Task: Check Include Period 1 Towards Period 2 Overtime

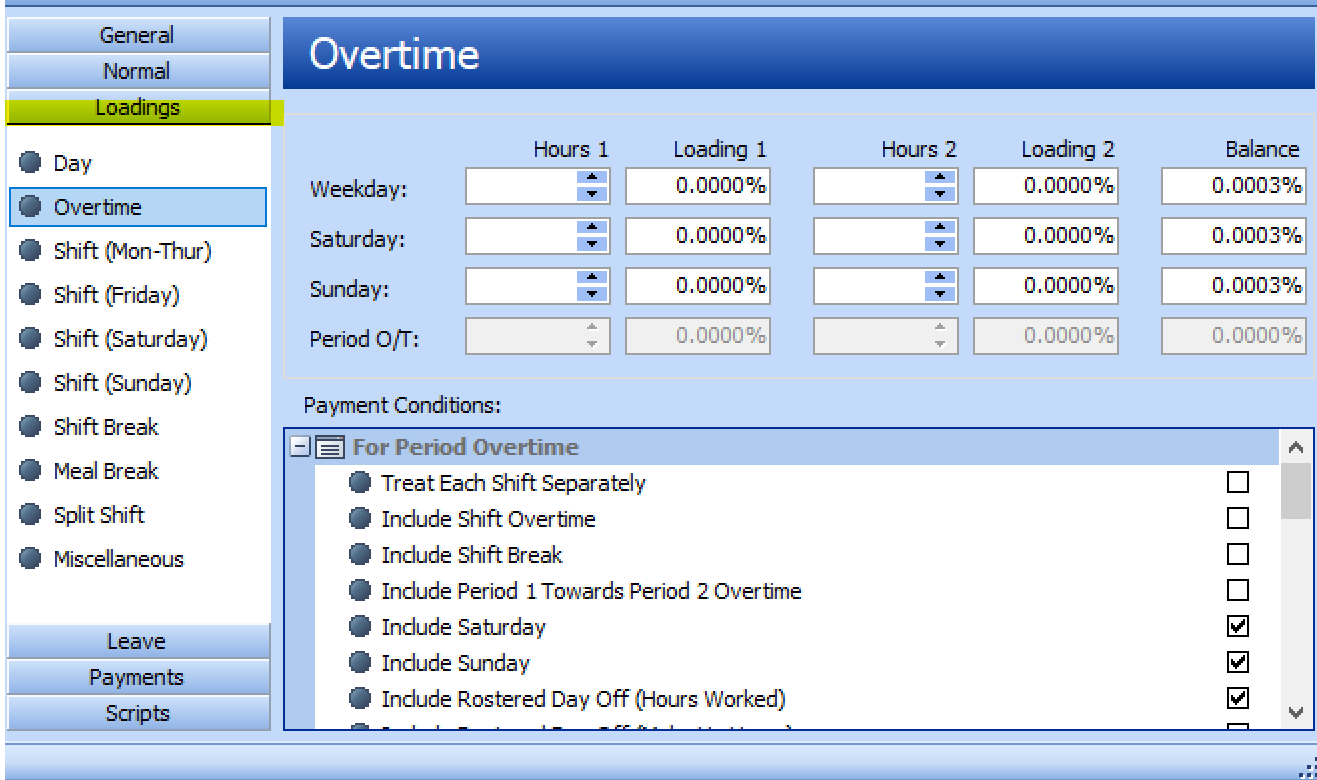Action: click(1238, 591)
